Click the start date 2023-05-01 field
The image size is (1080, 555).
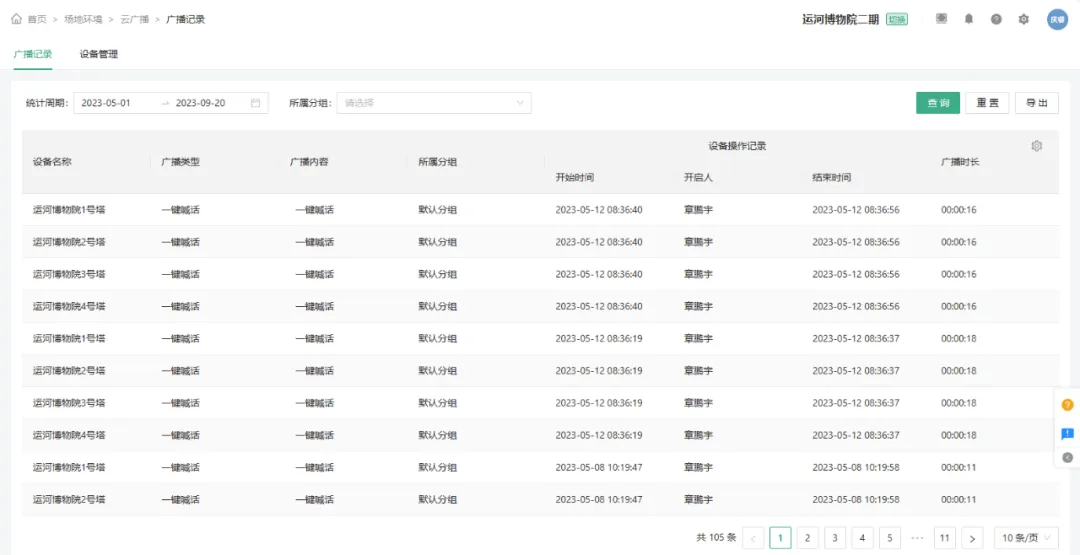[106, 103]
